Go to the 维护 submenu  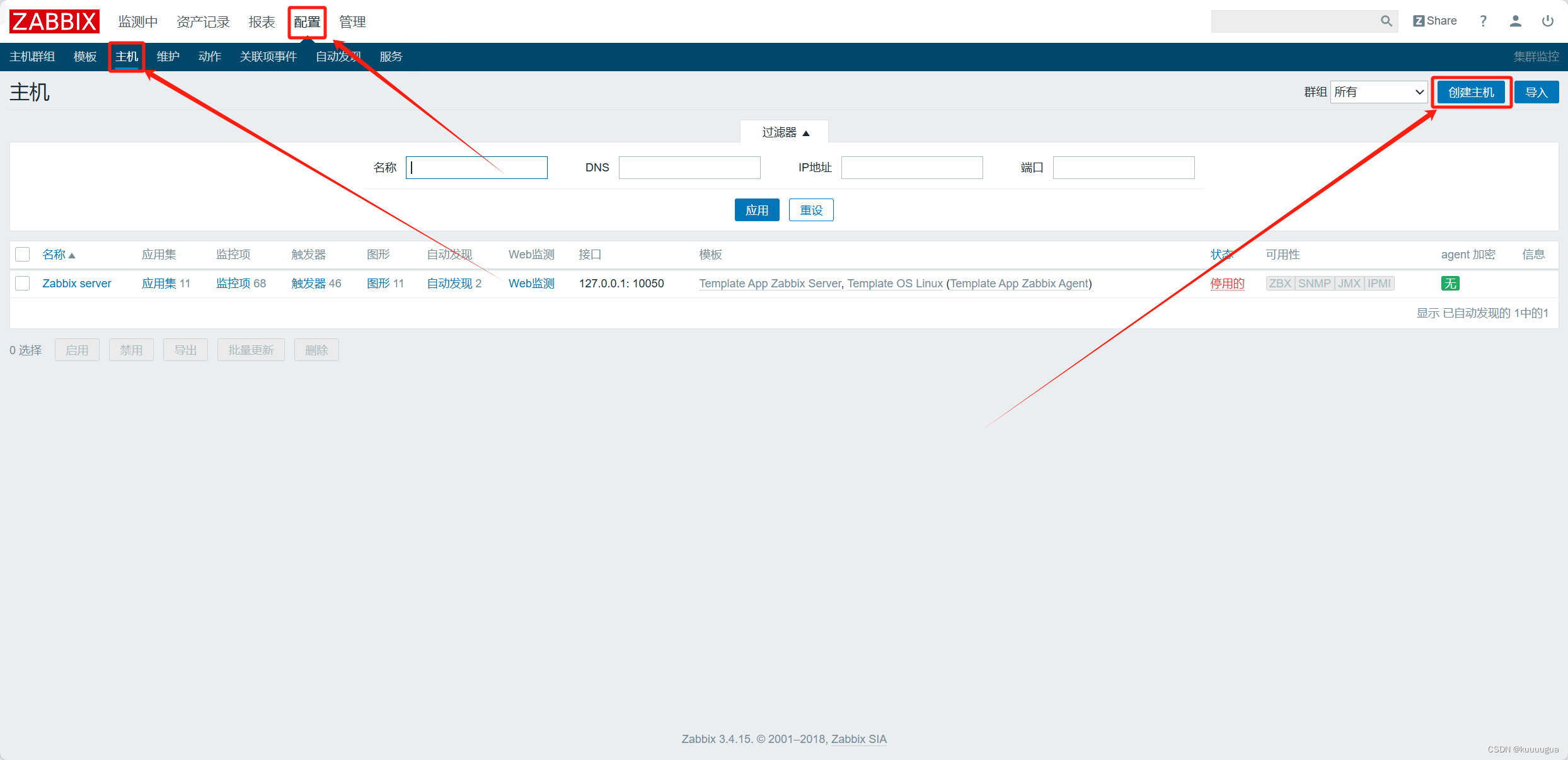tap(168, 57)
